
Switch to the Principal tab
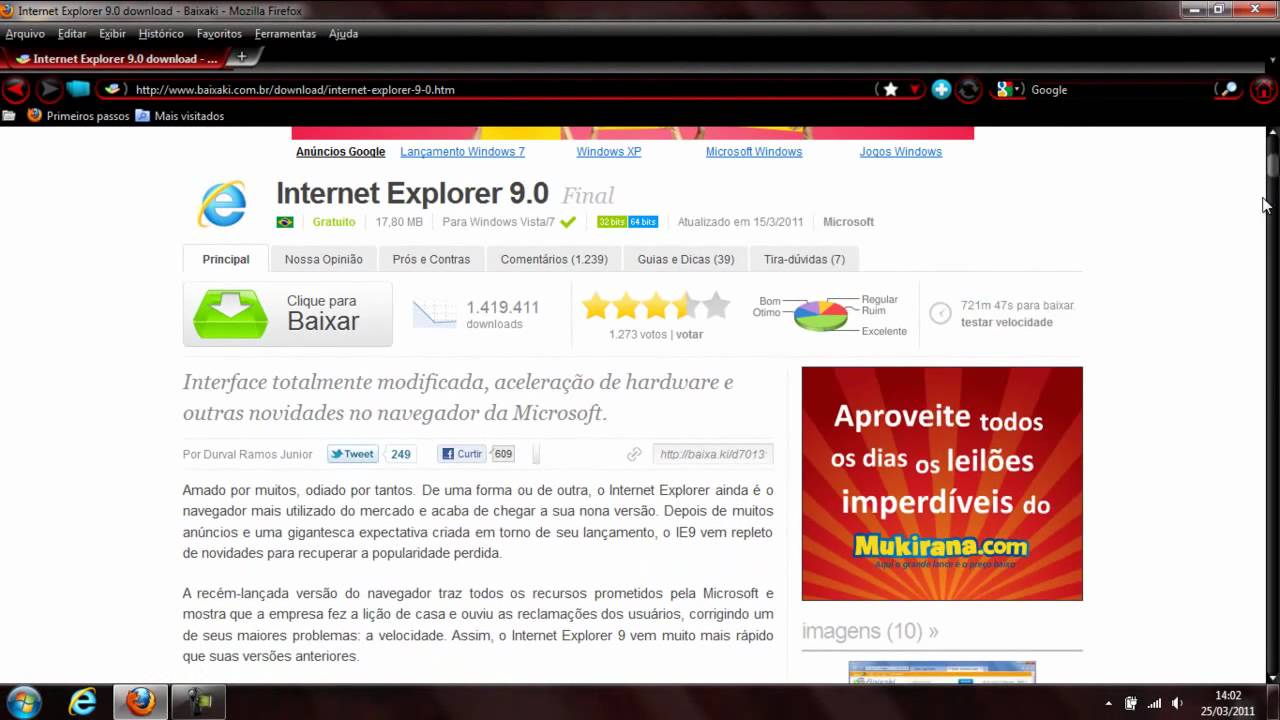click(226, 259)
